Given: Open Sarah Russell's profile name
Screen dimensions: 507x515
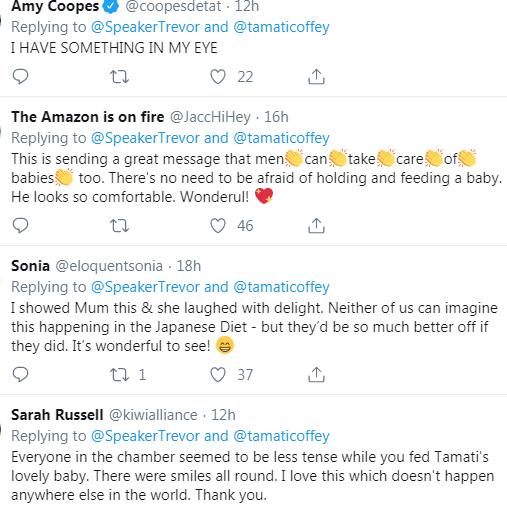Looking at the screenshot, I should point(57,415).
